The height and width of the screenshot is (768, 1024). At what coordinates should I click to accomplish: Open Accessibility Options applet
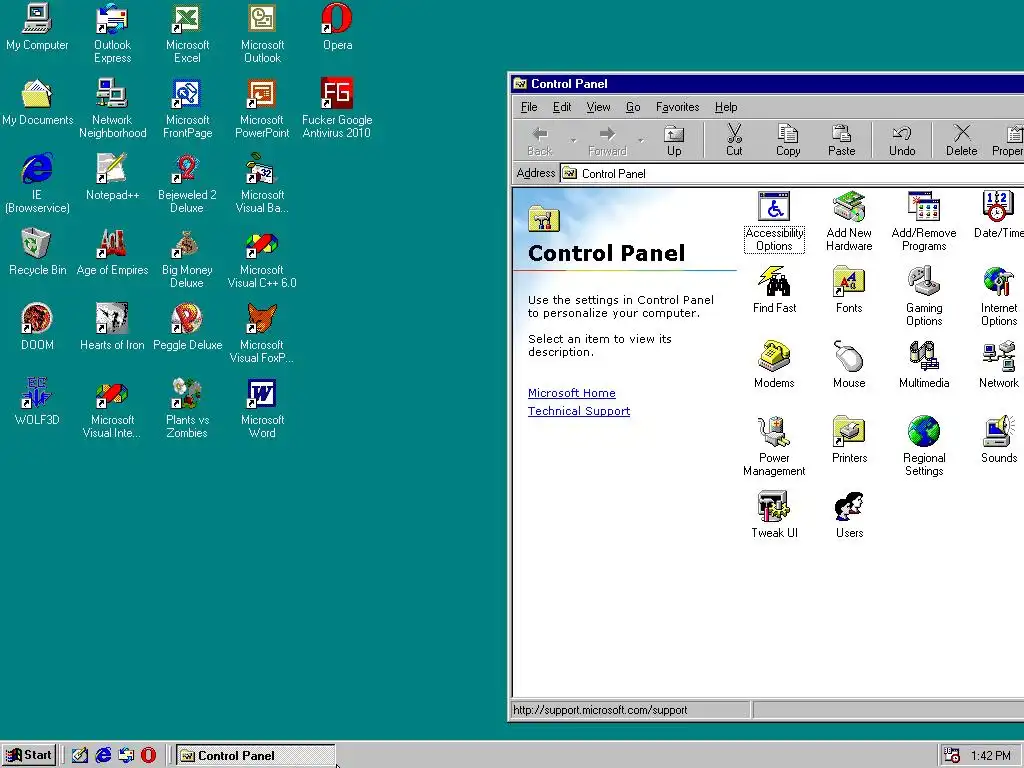(x=774, y=221)
